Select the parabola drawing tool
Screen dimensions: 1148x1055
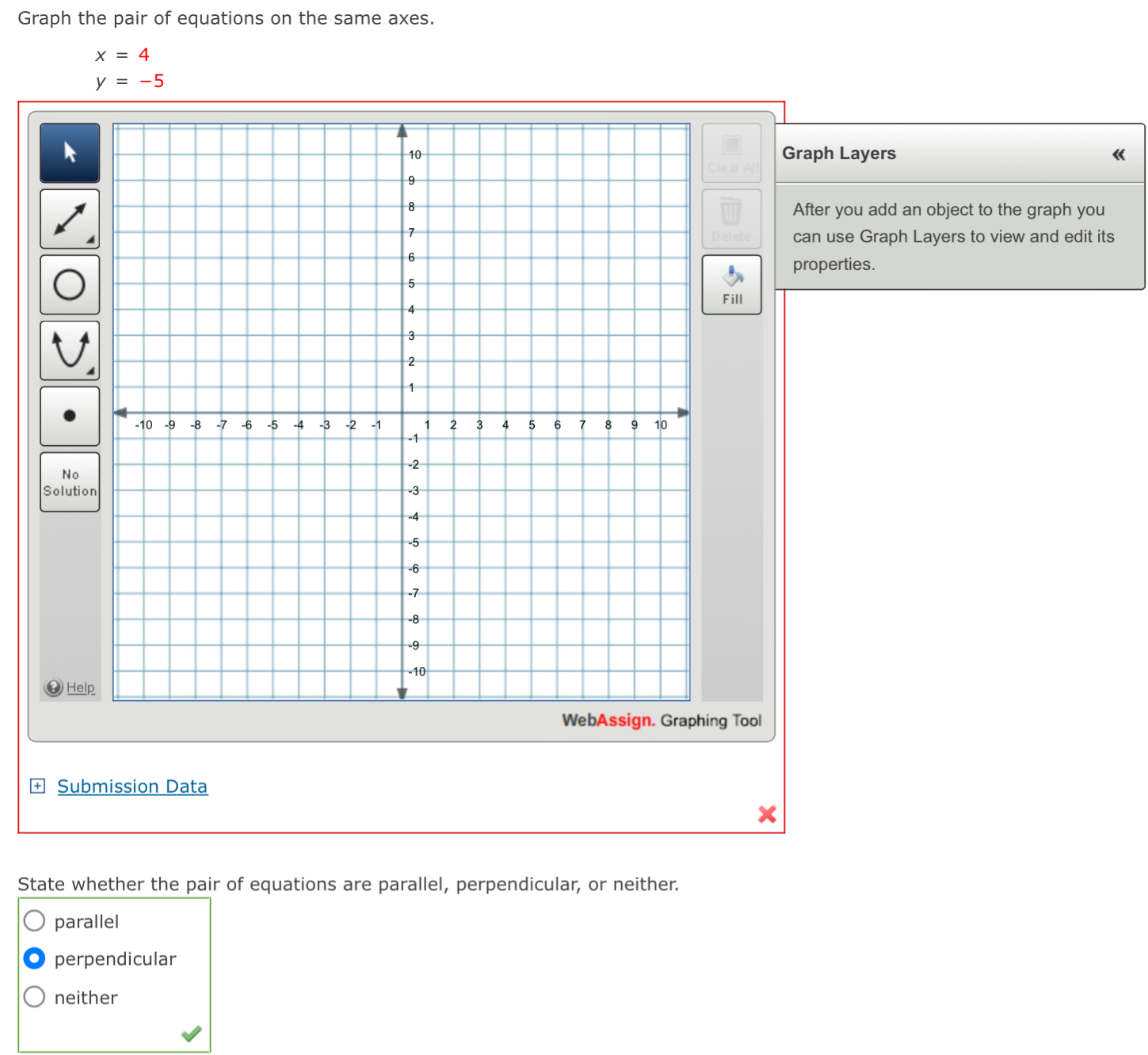[69, 350]
